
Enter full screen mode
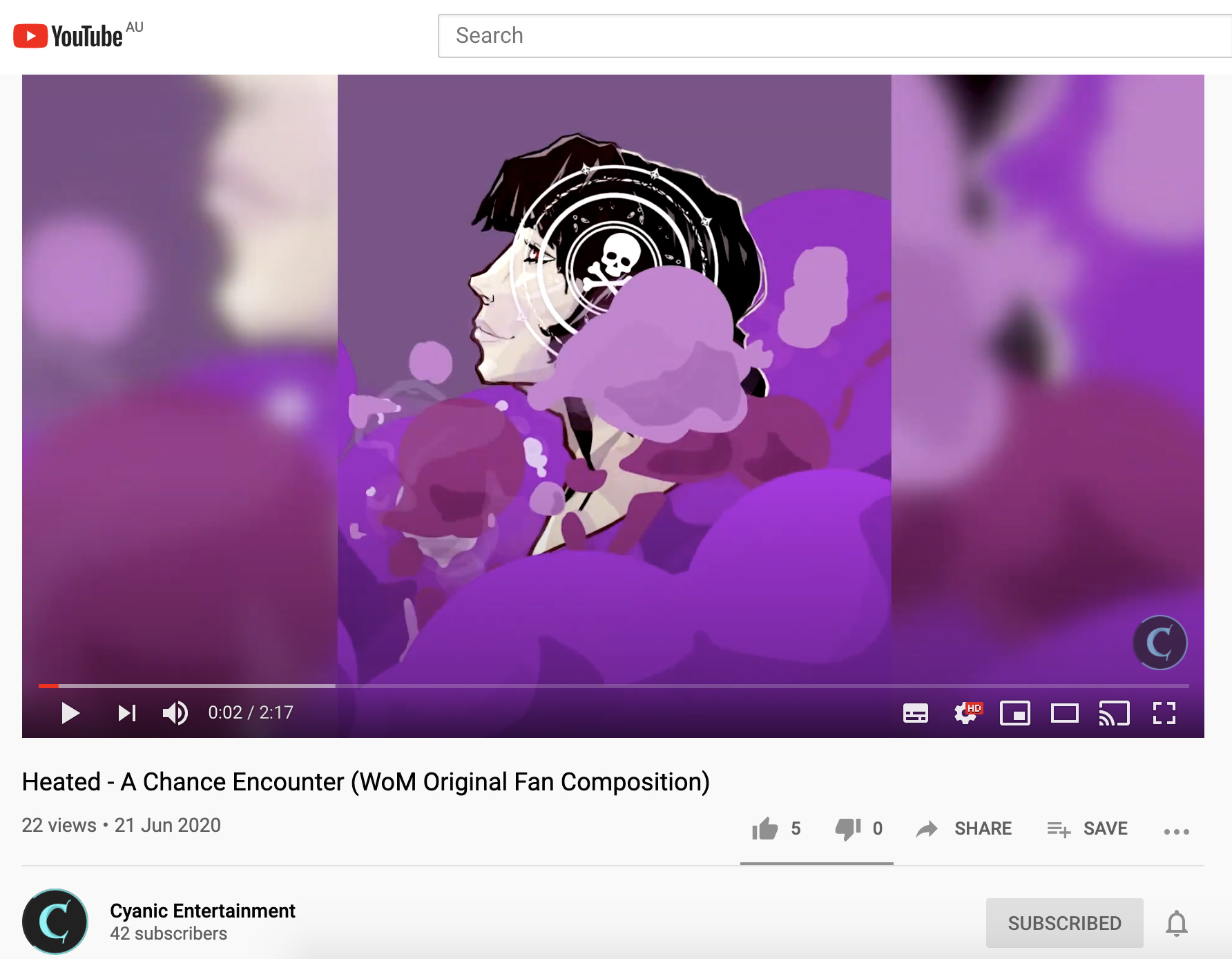1164,713
